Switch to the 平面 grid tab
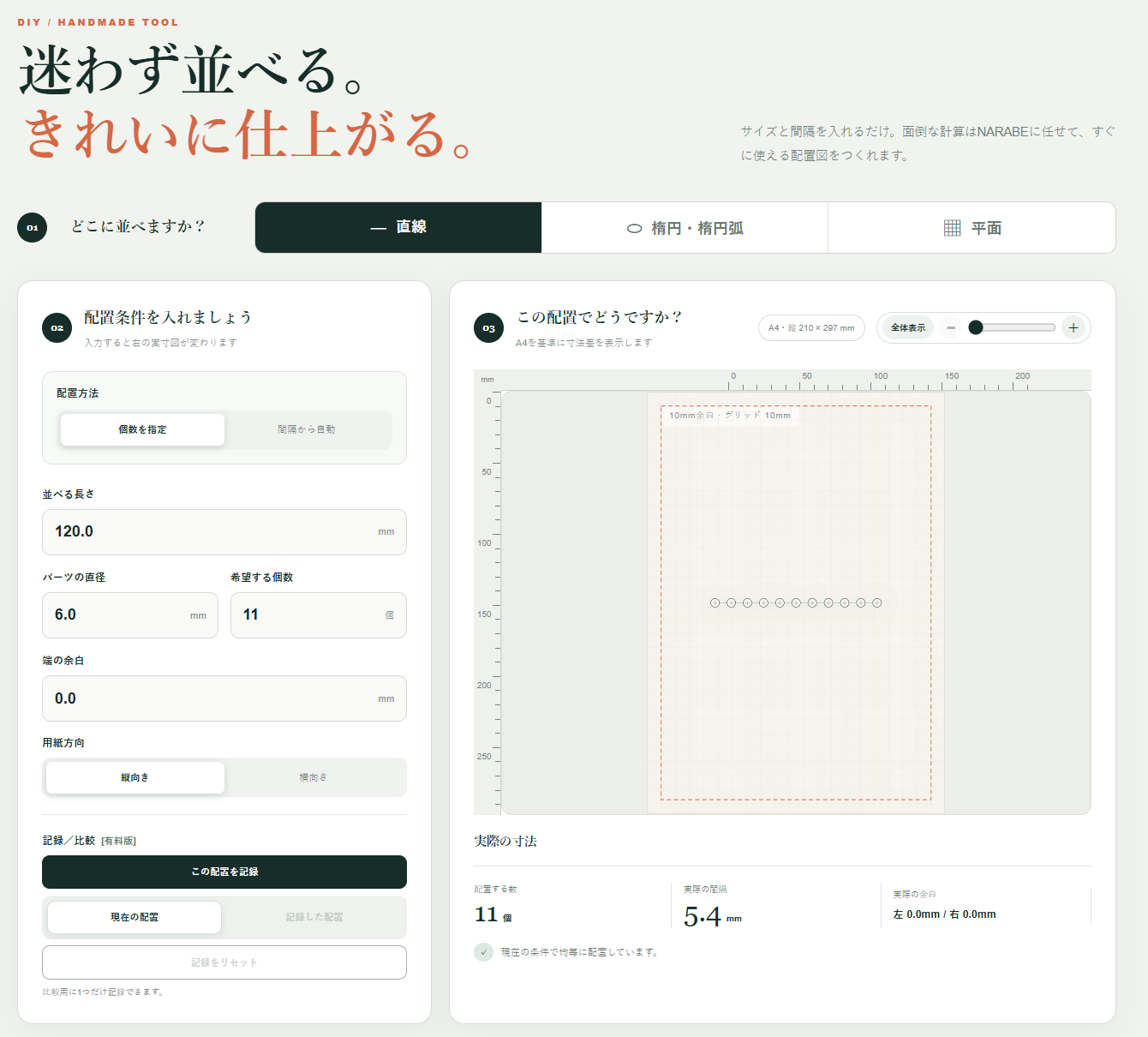1148x1037 pixels. click(972, 228)
